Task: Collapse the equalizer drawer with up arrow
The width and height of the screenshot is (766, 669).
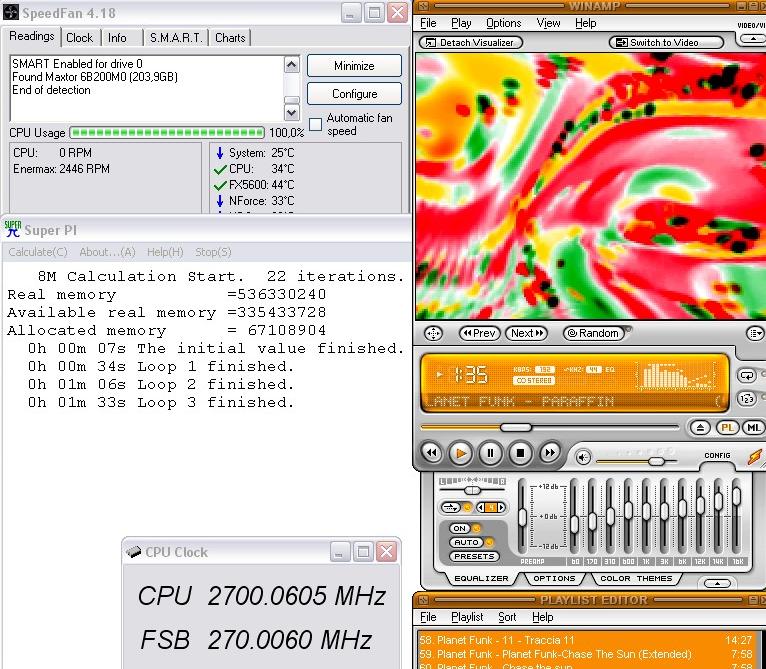Action: pos(717,583)
